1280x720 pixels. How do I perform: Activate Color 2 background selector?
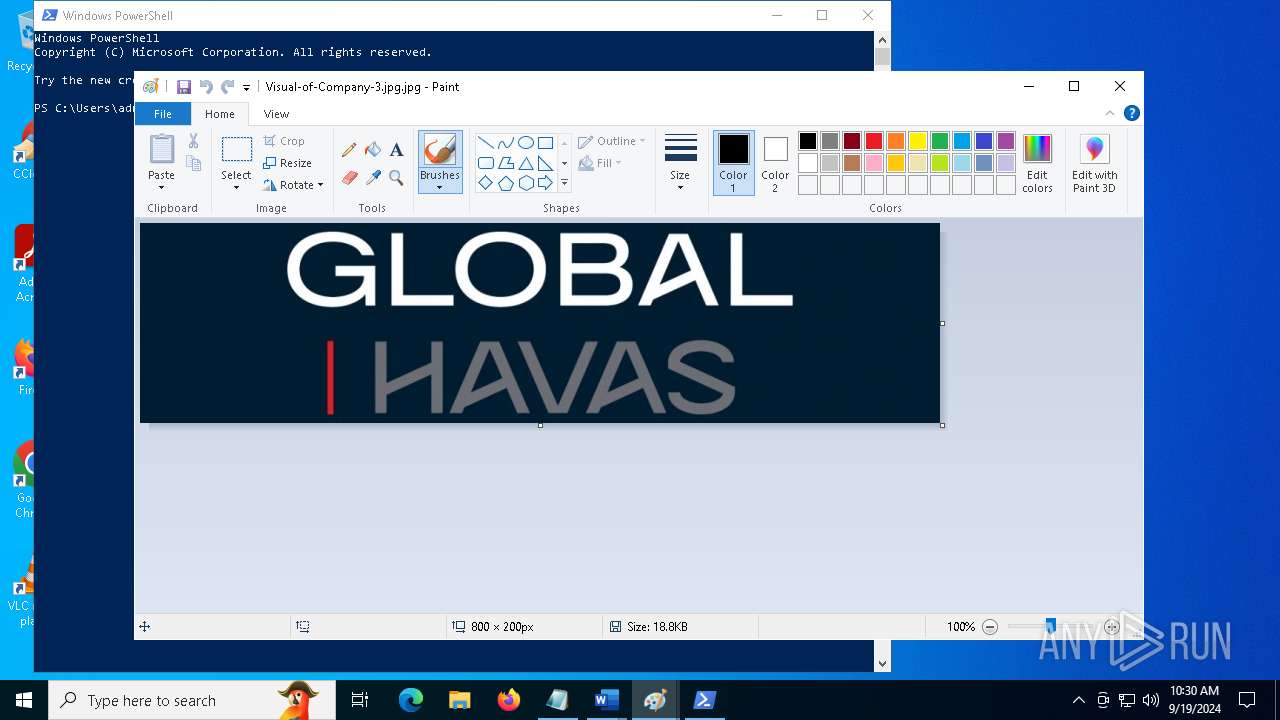tap(775, 162)
